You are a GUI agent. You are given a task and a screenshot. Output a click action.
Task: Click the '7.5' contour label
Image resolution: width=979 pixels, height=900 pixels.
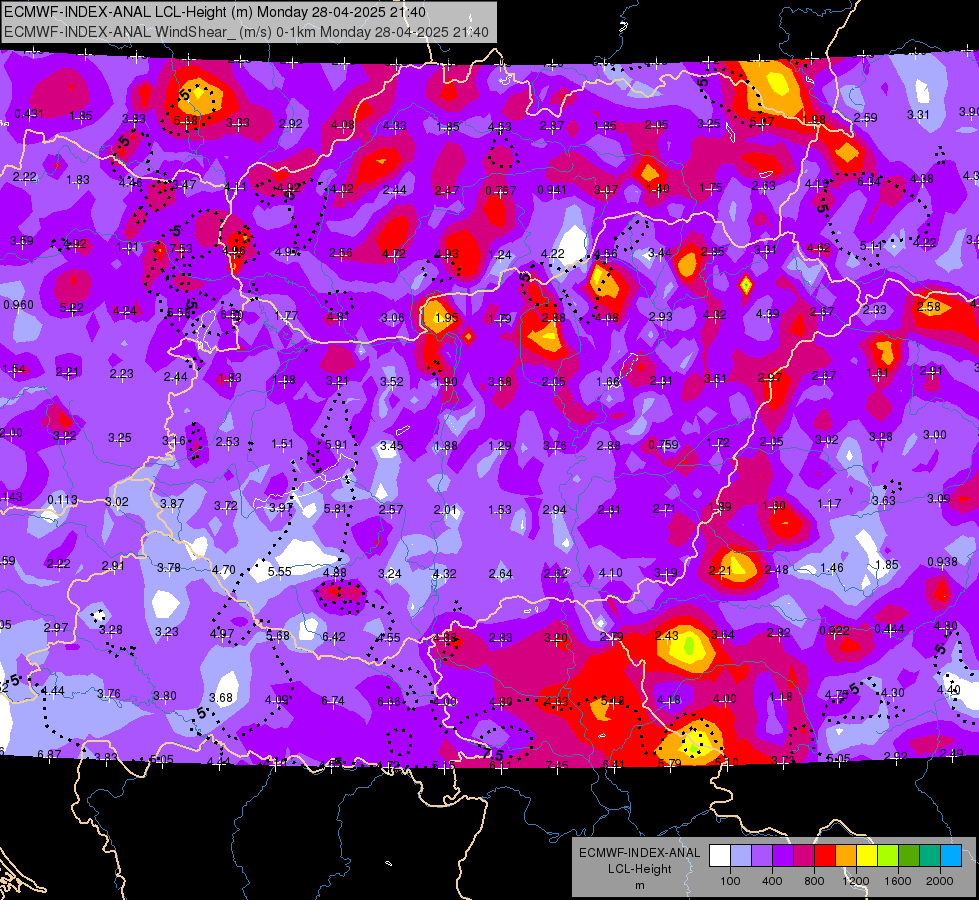click(x=493, y=754)
